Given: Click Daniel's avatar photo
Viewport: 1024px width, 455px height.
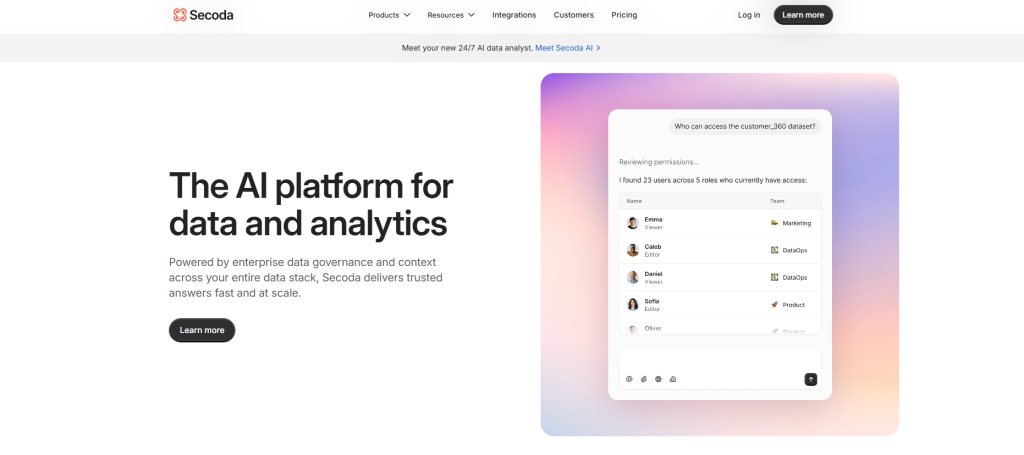Looking at the screenshot, I should [633, 277].
